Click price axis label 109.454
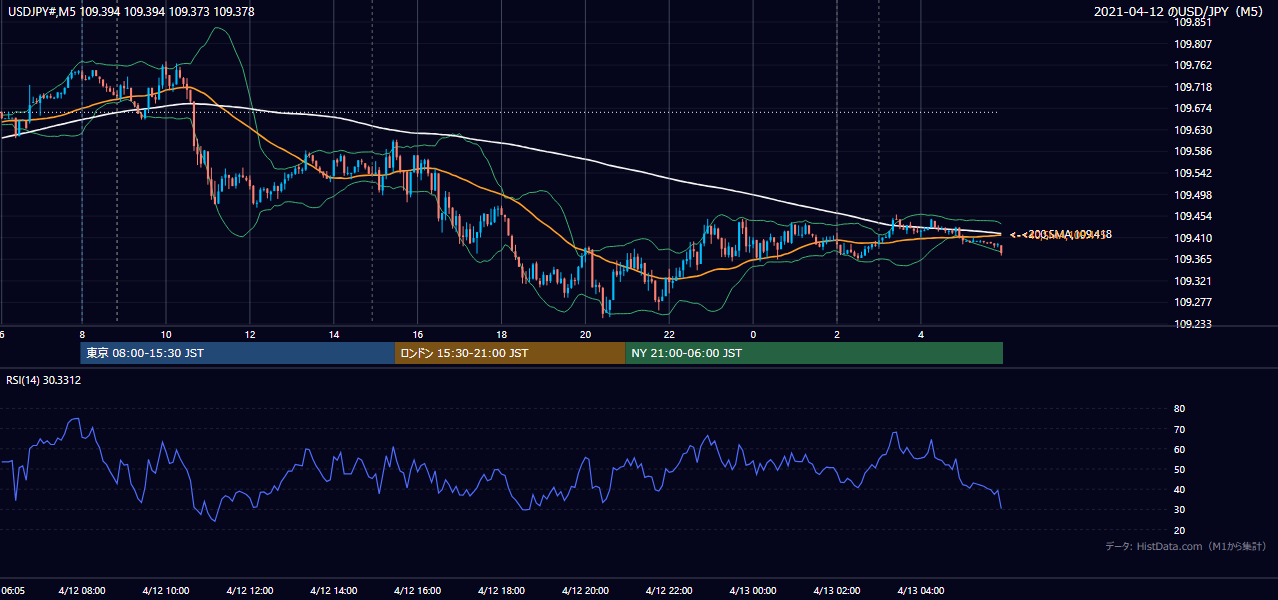The width and height of the screenshot is (1278, 600). coord(1193,216)
